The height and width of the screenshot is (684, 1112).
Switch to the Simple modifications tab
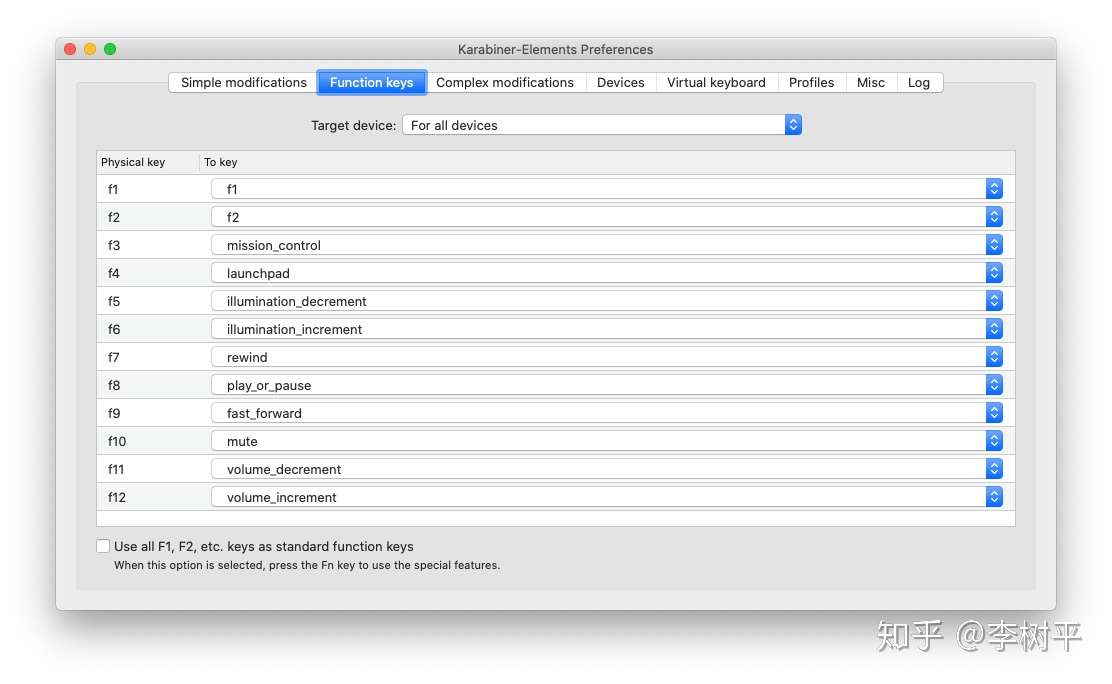(241, 82)
